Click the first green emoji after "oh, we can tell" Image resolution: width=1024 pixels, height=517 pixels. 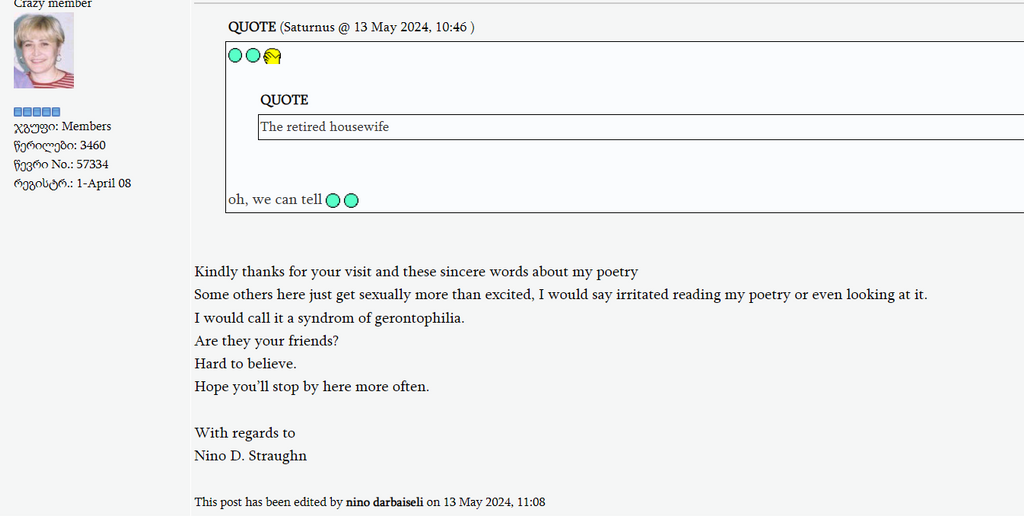[333, 200]
